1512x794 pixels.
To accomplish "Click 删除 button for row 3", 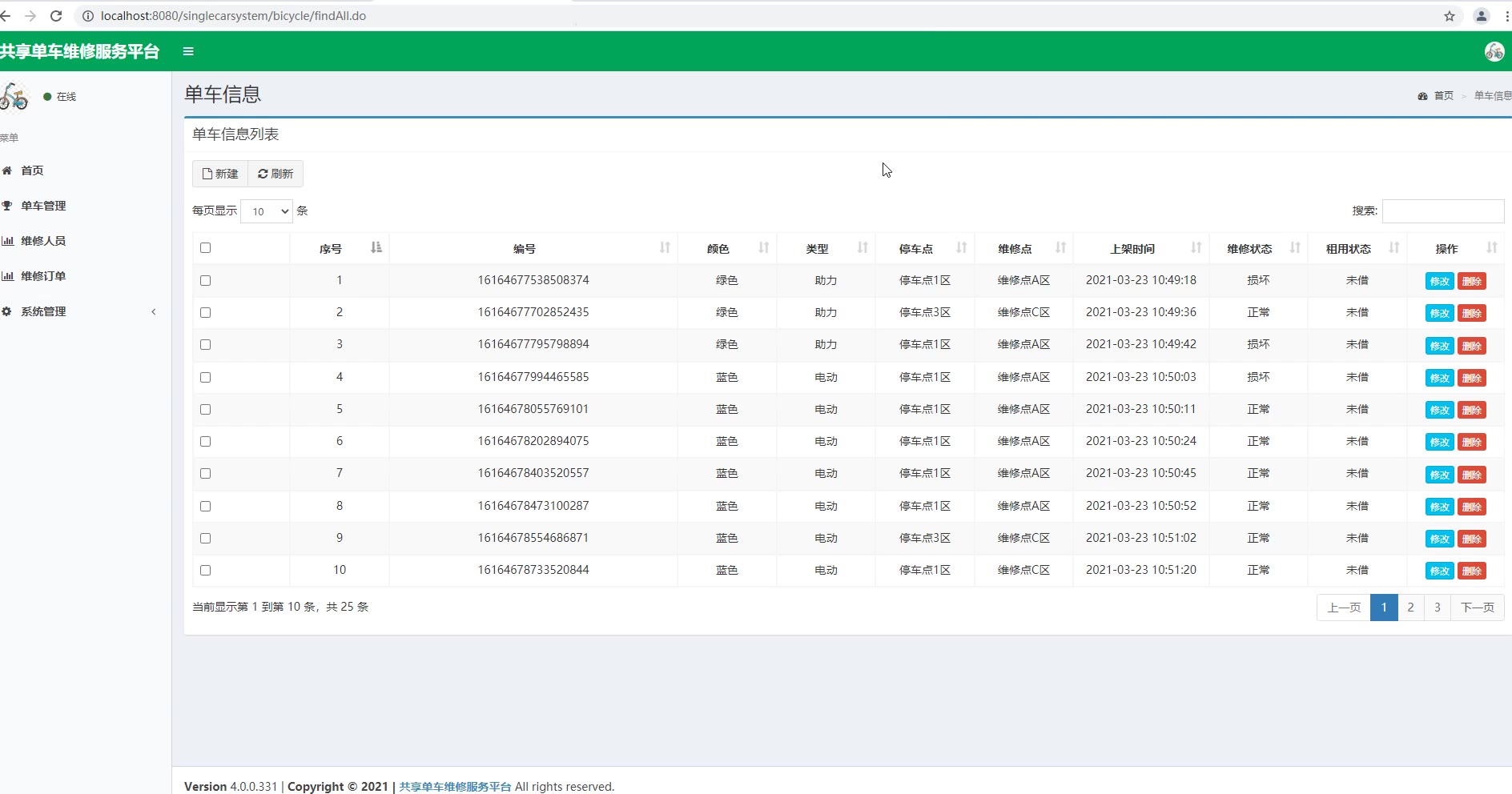I will (x=1471, y=346).
